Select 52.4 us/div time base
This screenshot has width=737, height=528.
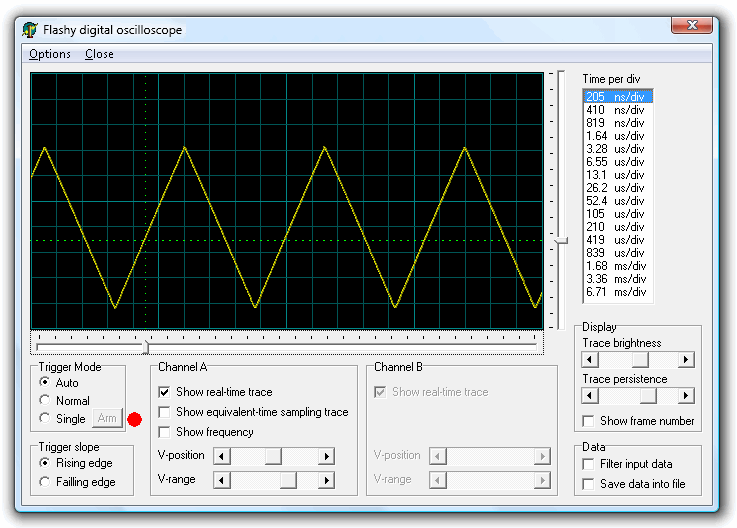618,201
